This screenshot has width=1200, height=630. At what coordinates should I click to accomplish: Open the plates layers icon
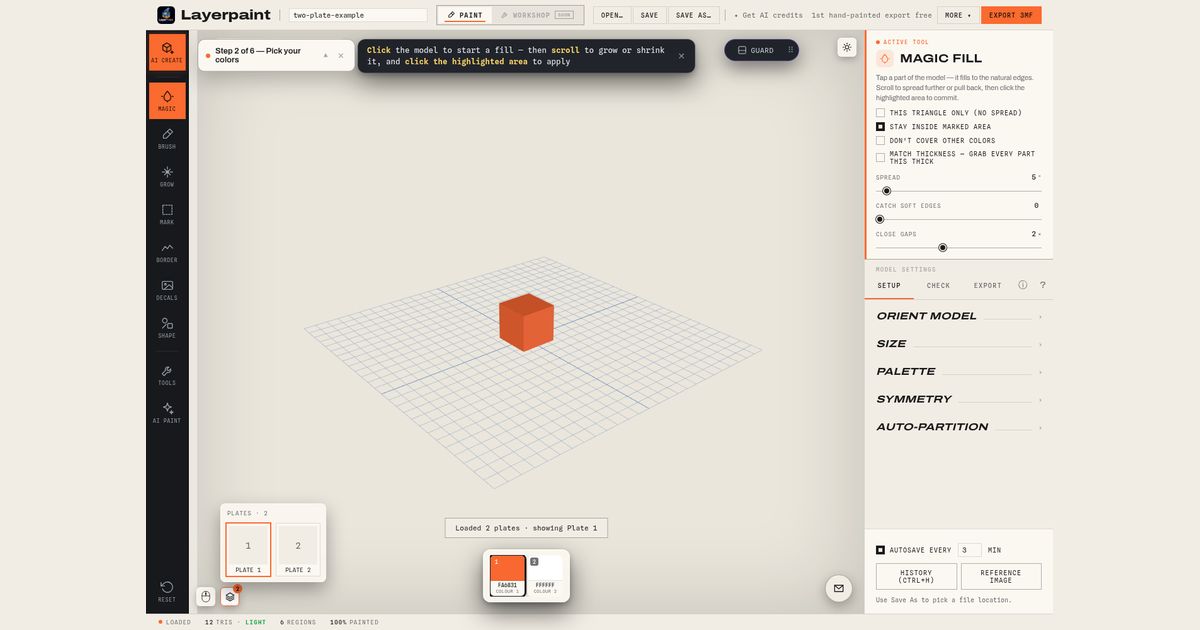tap(230, 596)
